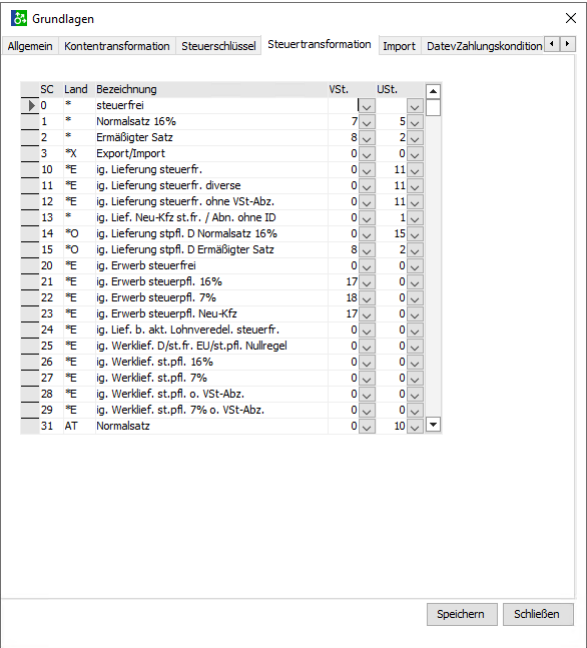Close the Grundlagen dialog with X
This screenshot has width=587, height=648.
click(x=570, y=18)
